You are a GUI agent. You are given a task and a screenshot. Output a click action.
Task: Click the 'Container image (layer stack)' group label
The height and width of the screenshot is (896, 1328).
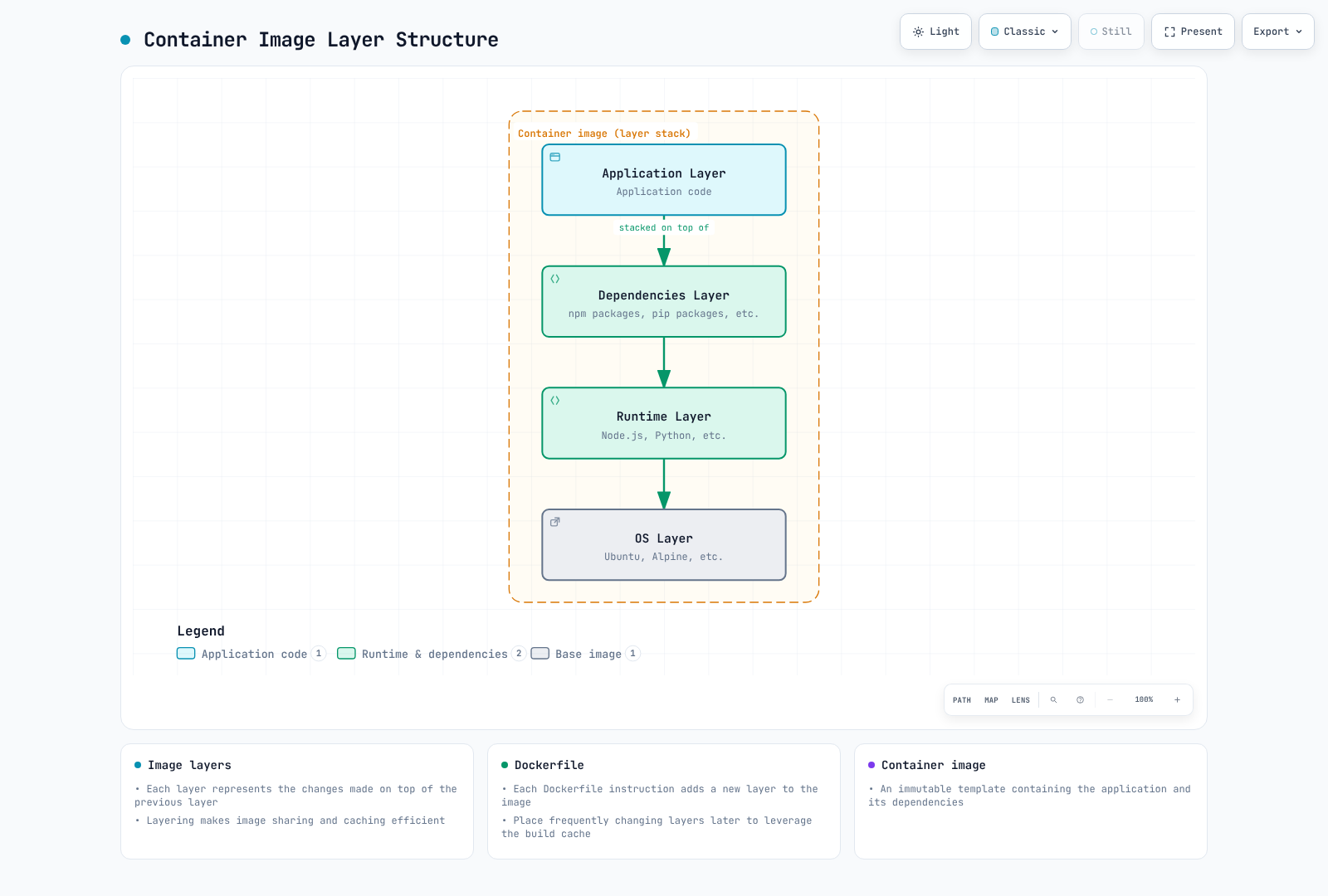coord(604,134)
